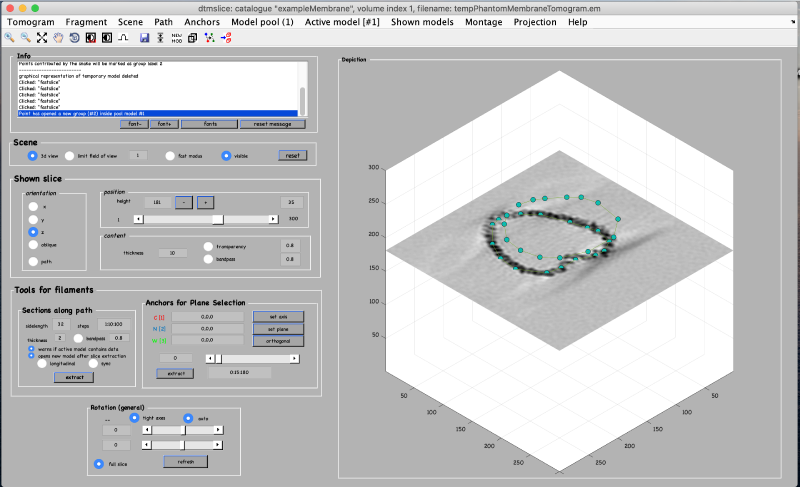Select the zoom out magnifier tool
The height and width of the screenshot is (487, 800).
(x=26, y=37)
